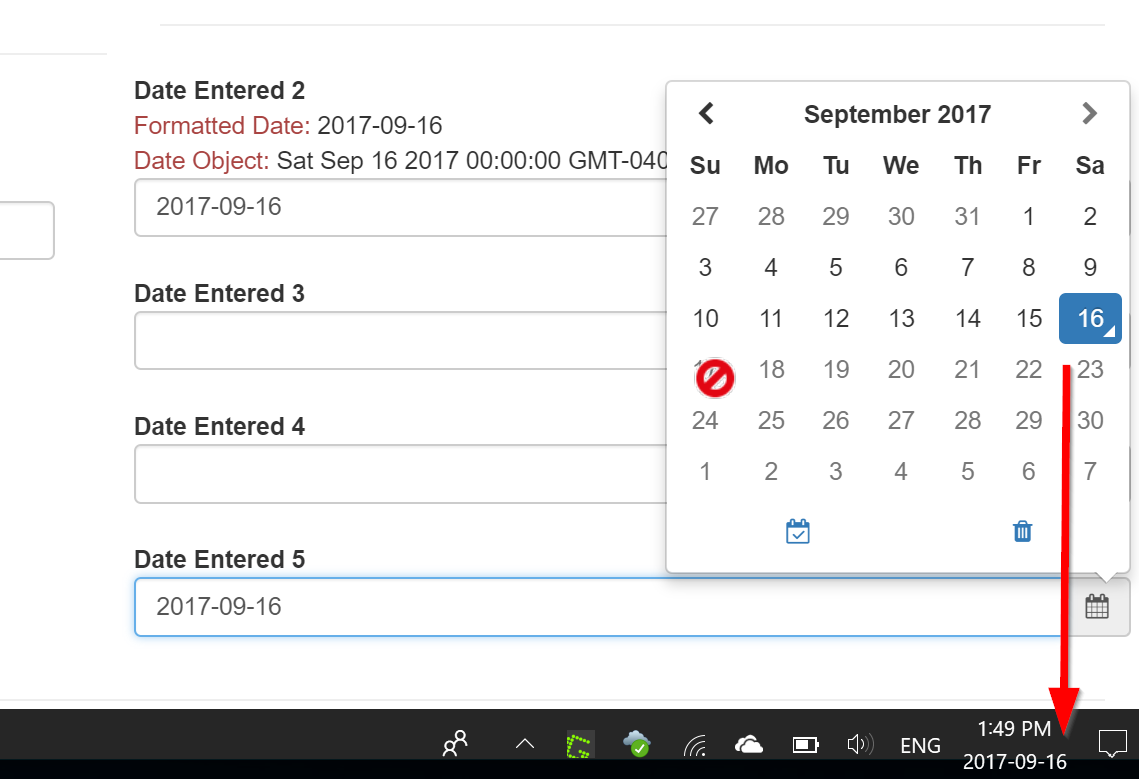The image size is (1139, 779).
Task: Expand hidden tray icons with the up chevron
Action: [x=524, y=744]
